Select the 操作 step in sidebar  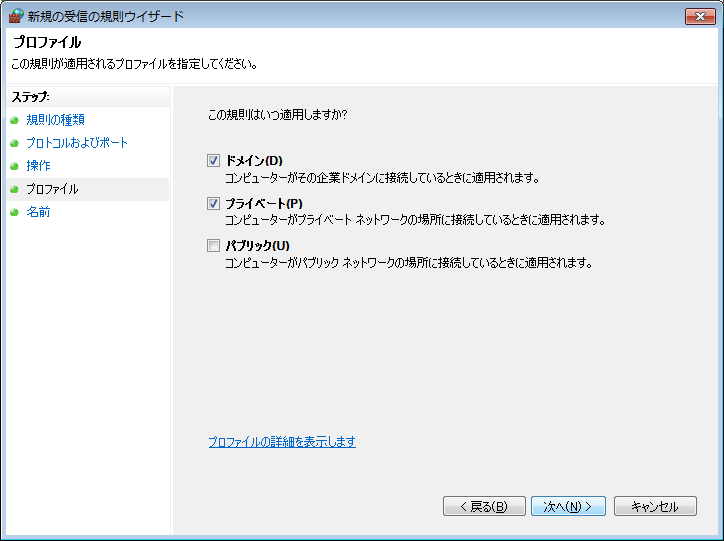pos(38,166)
